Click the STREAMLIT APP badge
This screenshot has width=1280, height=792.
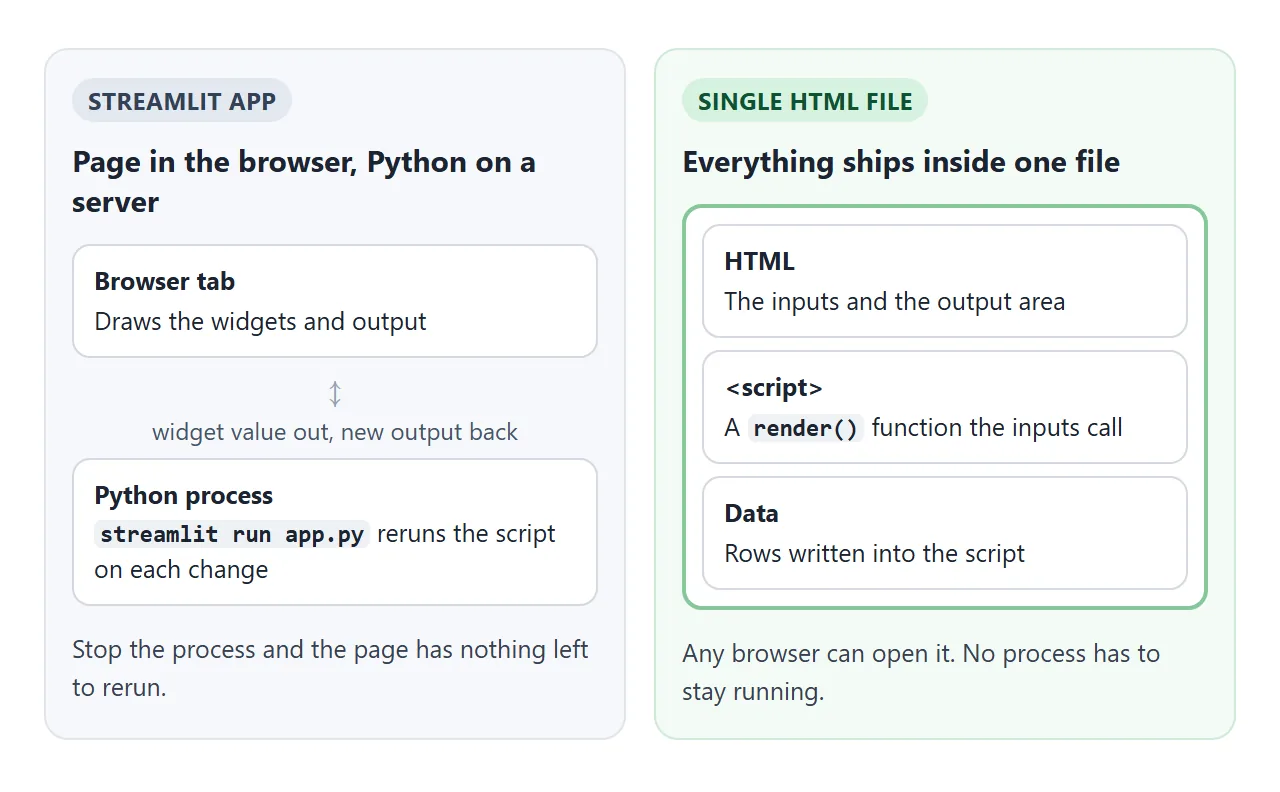pyautogui.click(x=181, y=101)
